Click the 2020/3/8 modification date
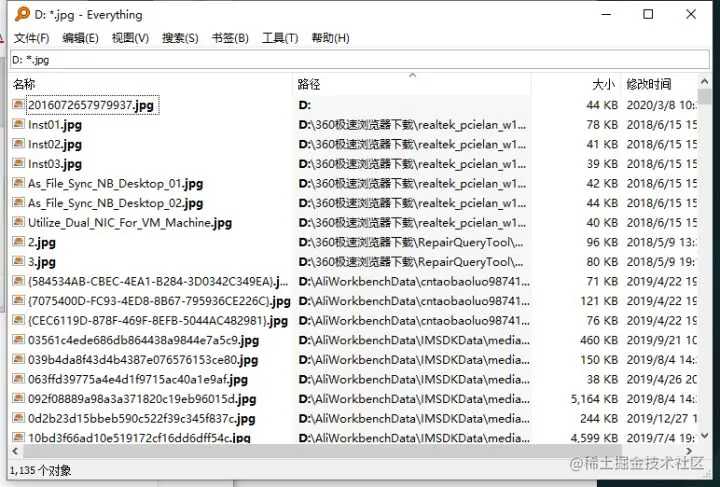The height and width of the screenshot is (487, 720). (x=661, y=105)
